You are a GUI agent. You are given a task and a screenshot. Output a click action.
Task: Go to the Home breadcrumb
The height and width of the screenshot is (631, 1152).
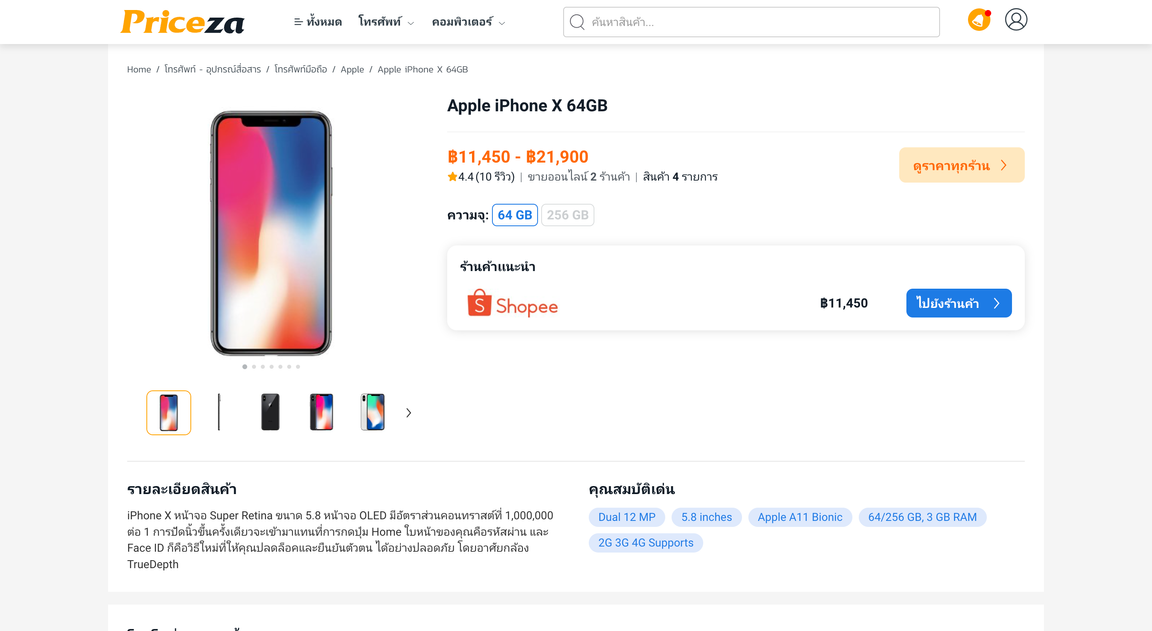pyautogui.click(x=139, y=70)
